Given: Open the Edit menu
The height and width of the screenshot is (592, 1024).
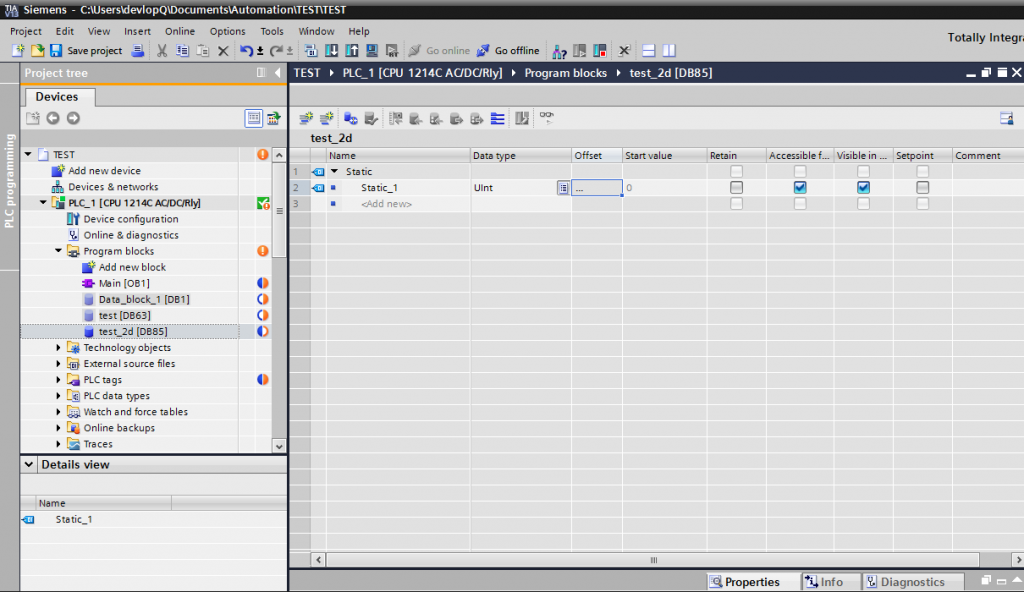Looking at the screenshot, I should pos(65,31).
